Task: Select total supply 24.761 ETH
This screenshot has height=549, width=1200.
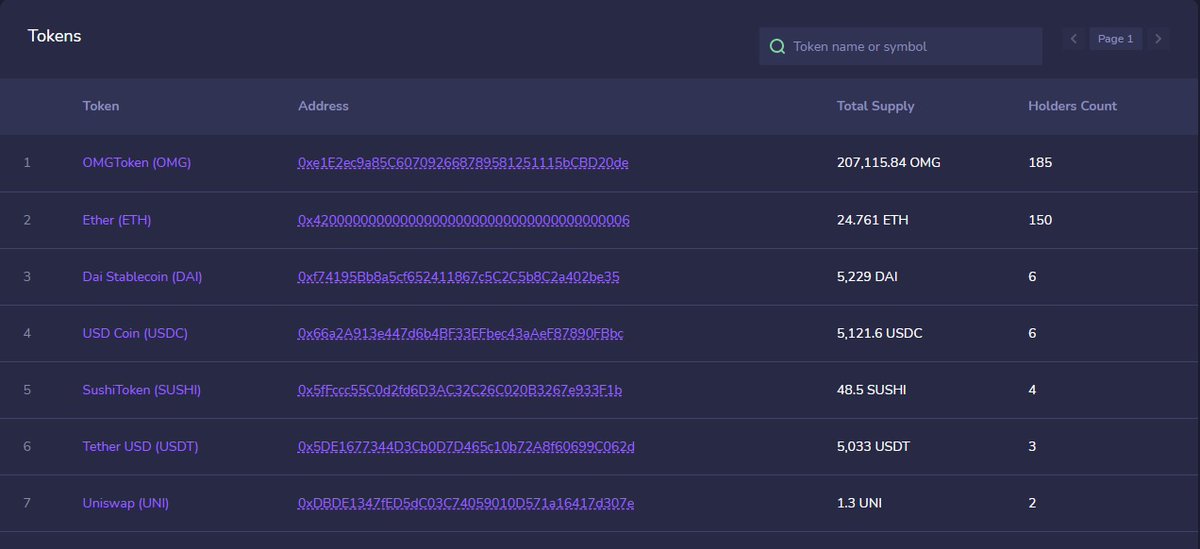Action: coord(873,220)
